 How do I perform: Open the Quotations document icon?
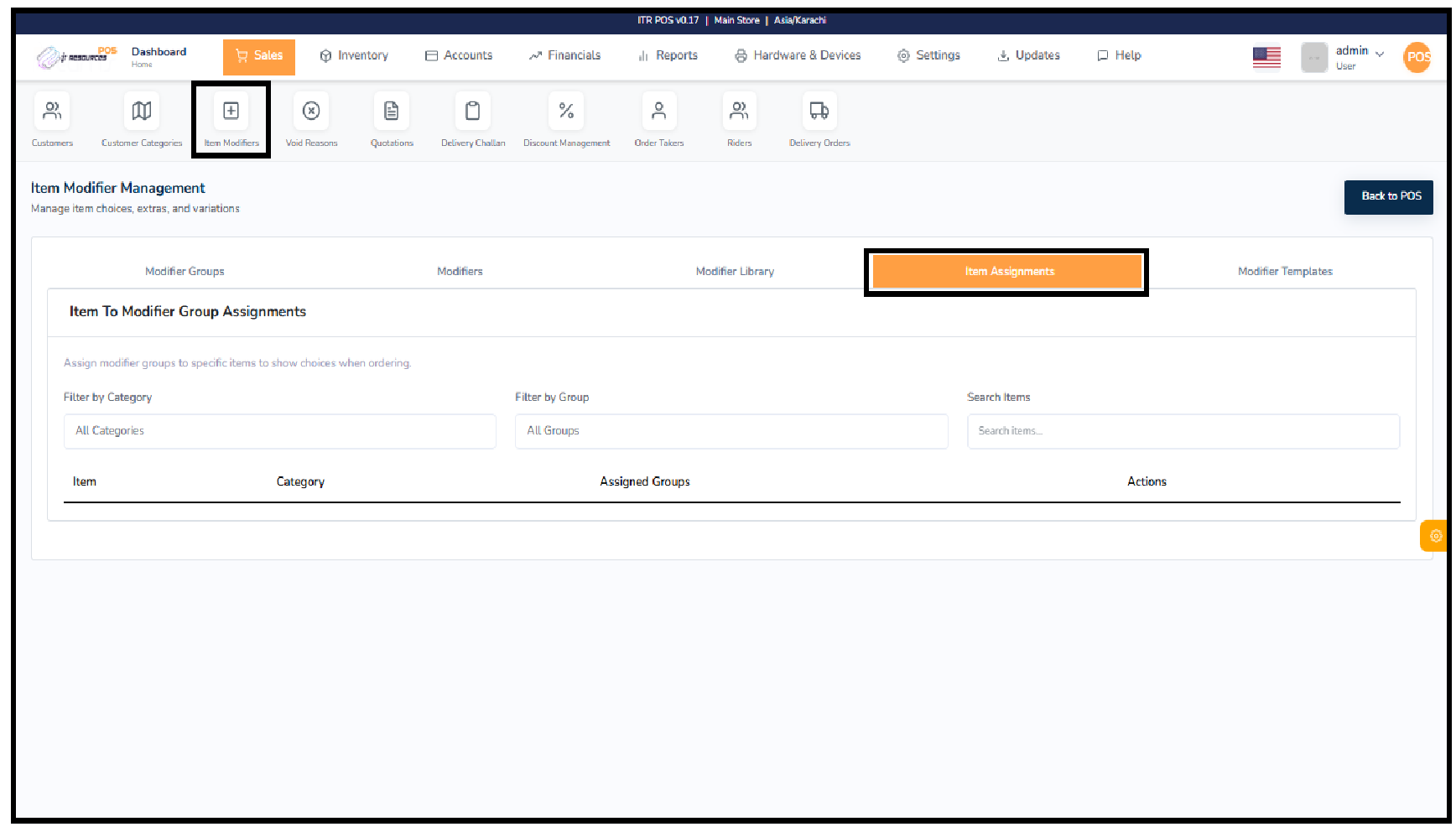[392, 112]
